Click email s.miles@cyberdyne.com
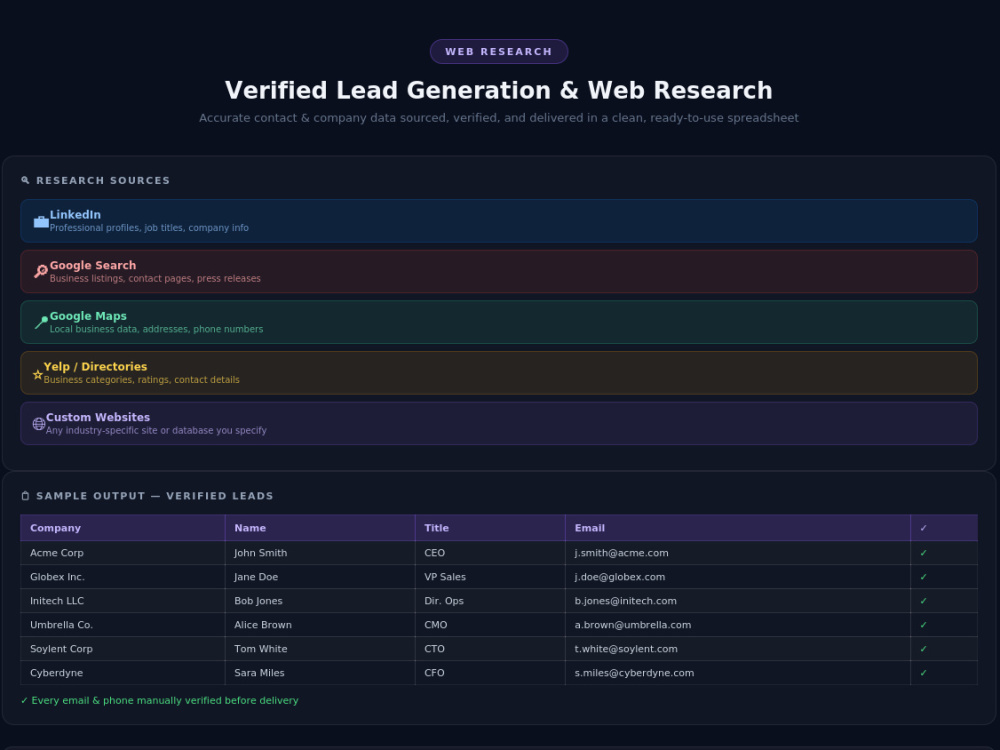The height and width of the screenshot is (750, 1000). point(634,673)
